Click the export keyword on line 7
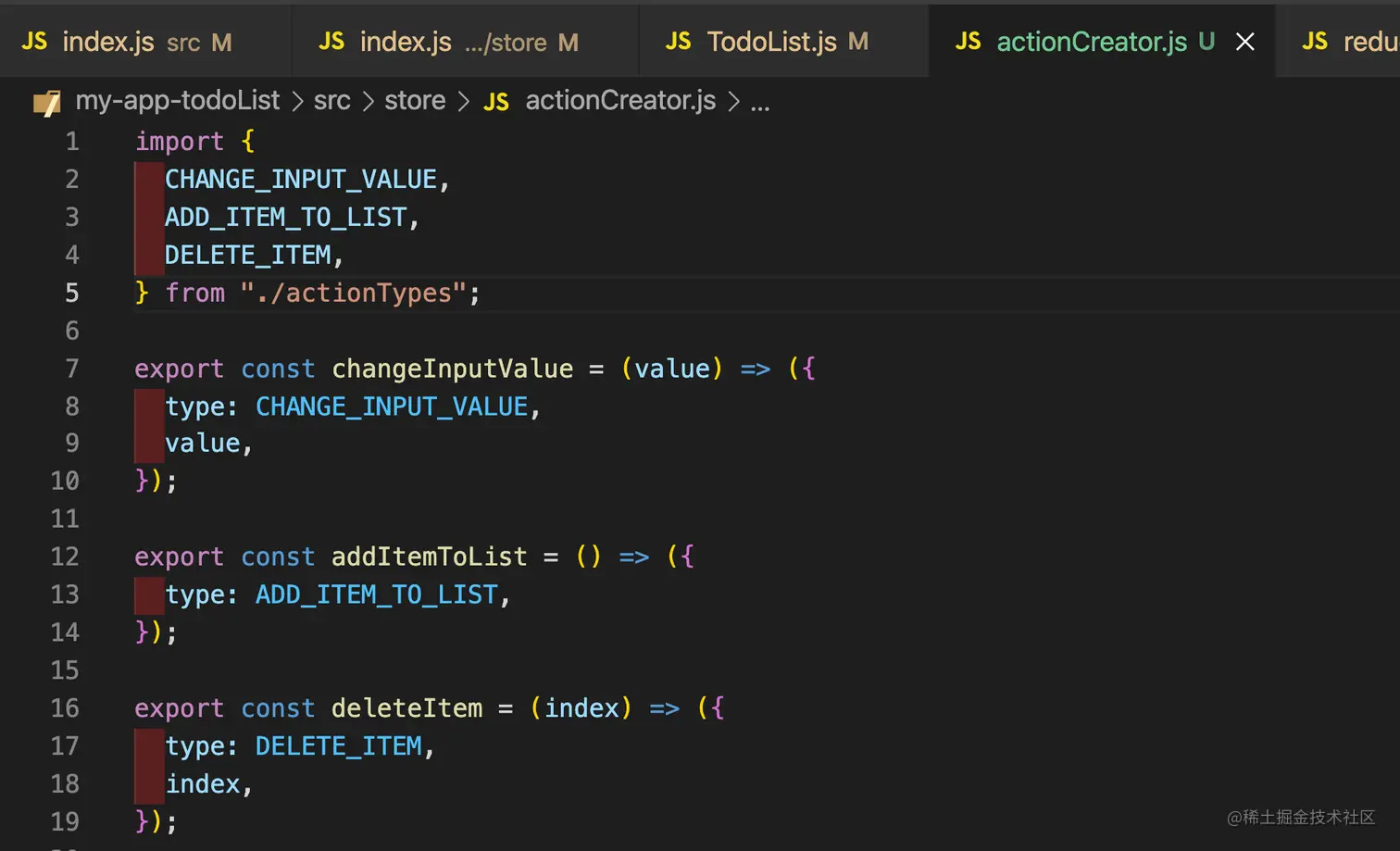1400x851 pixels. (180, 369)
